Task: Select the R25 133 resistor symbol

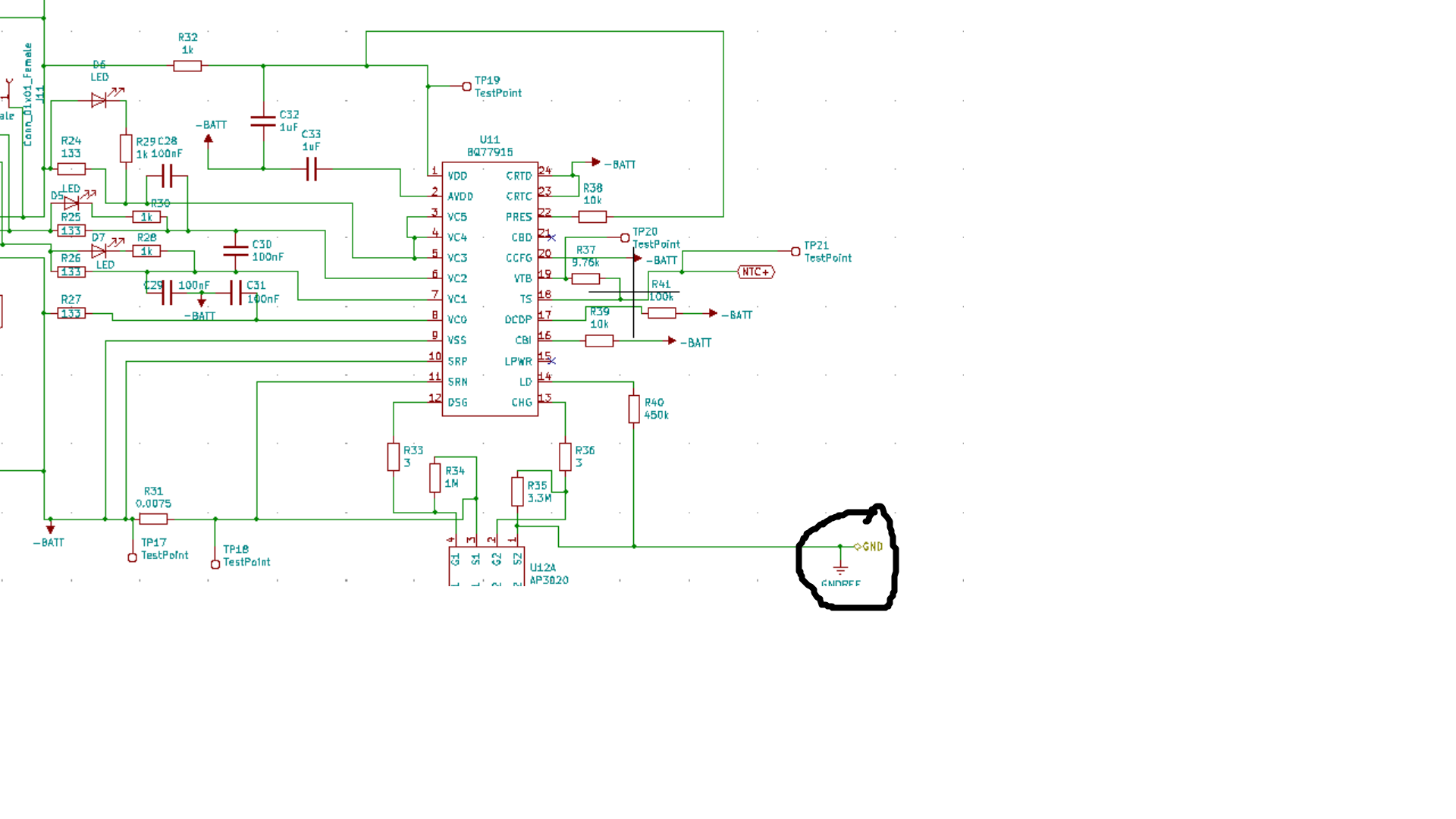Action: tap(71, 231)
